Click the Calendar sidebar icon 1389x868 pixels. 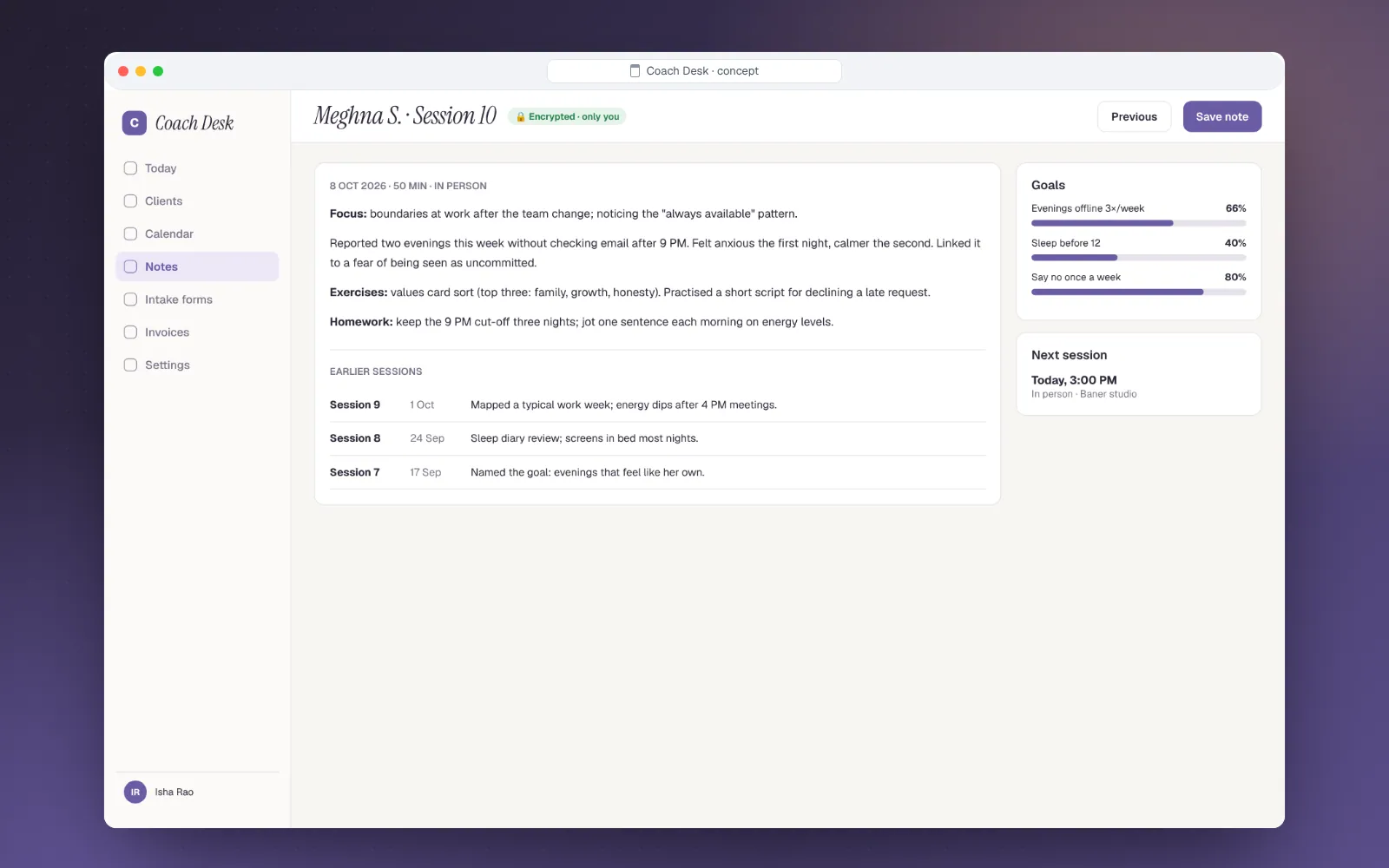[130, 234]
